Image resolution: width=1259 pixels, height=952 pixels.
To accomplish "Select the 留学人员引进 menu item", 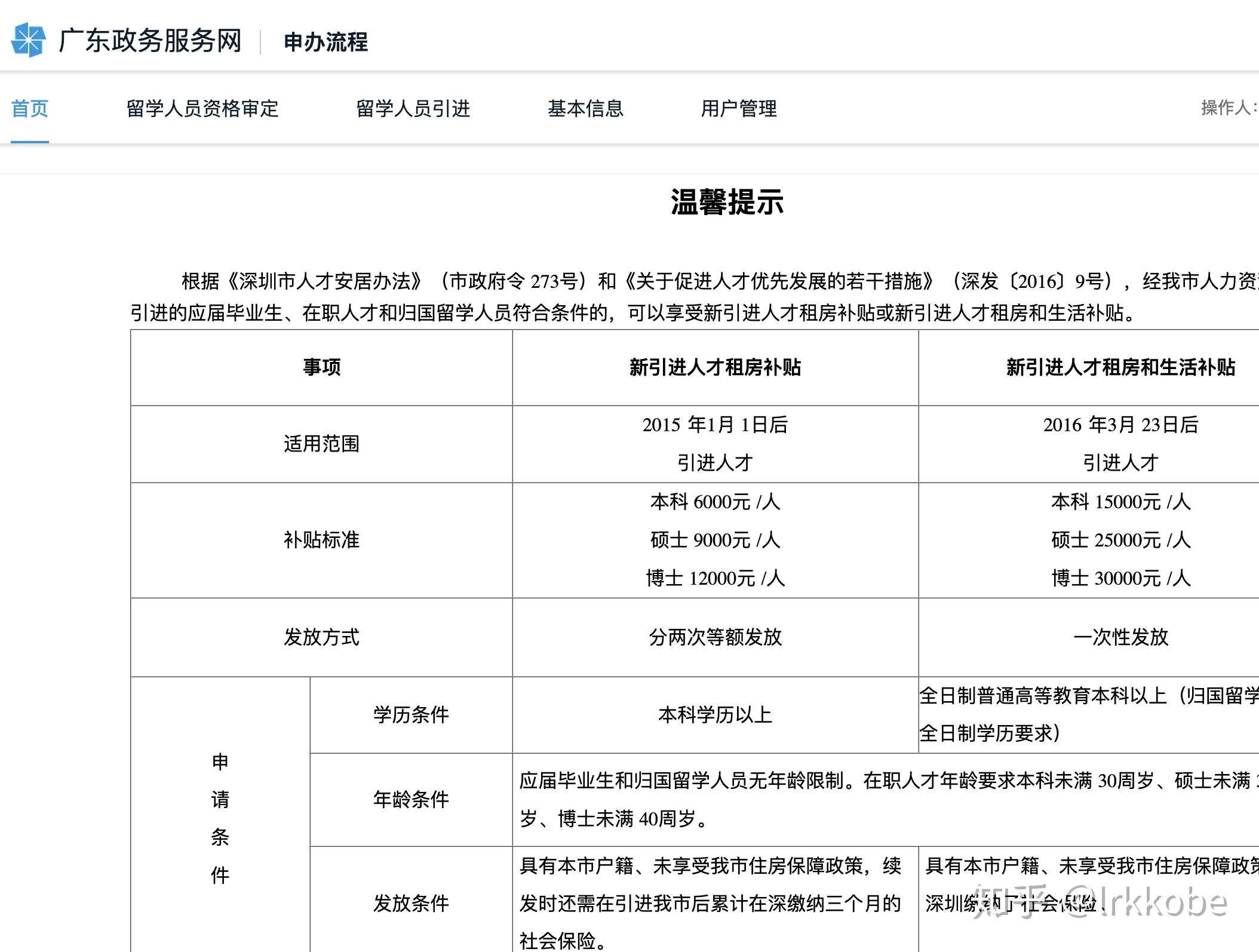I will tap(413, 109).
